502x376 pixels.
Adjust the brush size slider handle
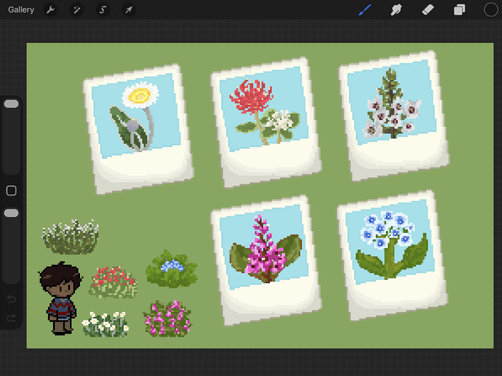11,104
